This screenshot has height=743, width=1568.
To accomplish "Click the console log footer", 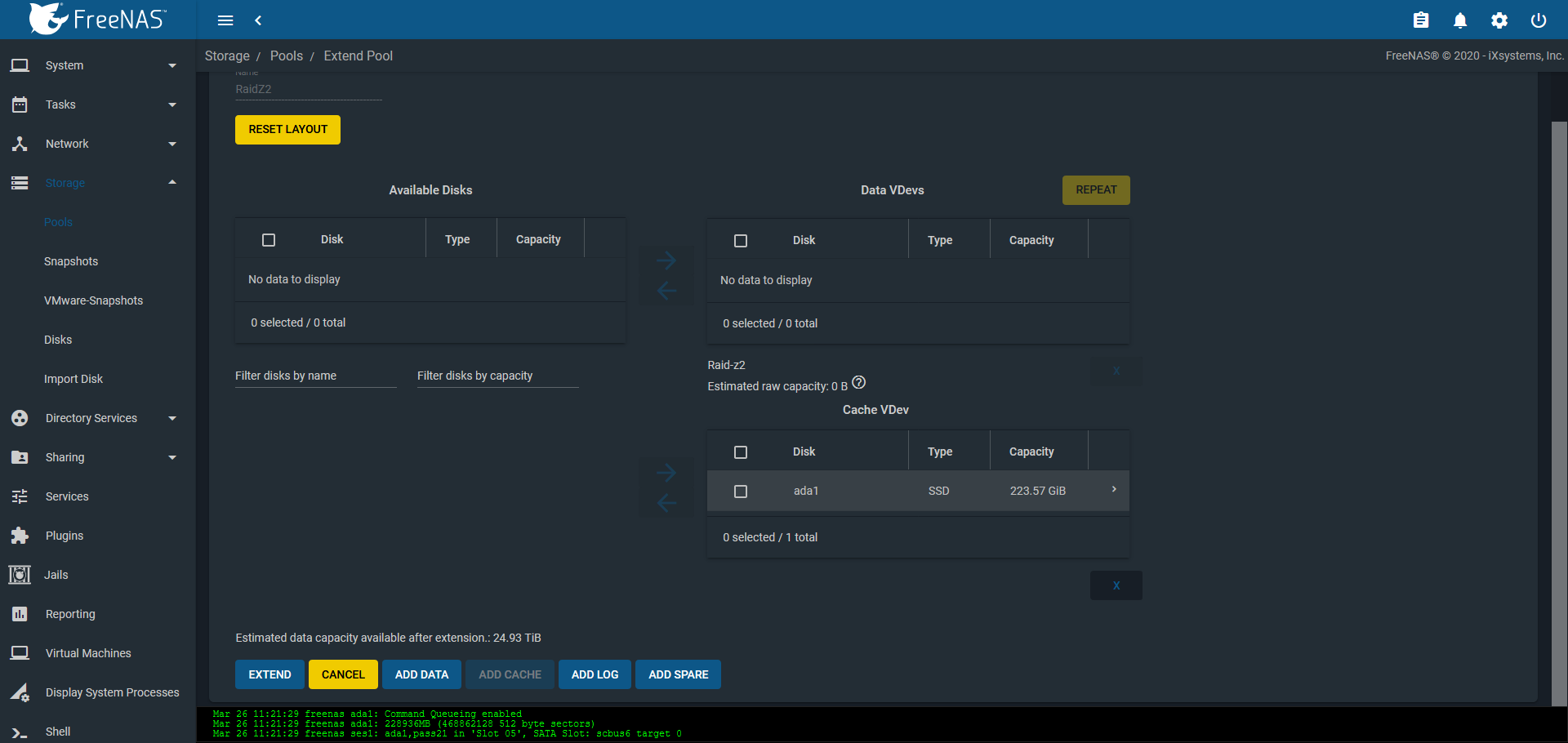I will point(882,724).
